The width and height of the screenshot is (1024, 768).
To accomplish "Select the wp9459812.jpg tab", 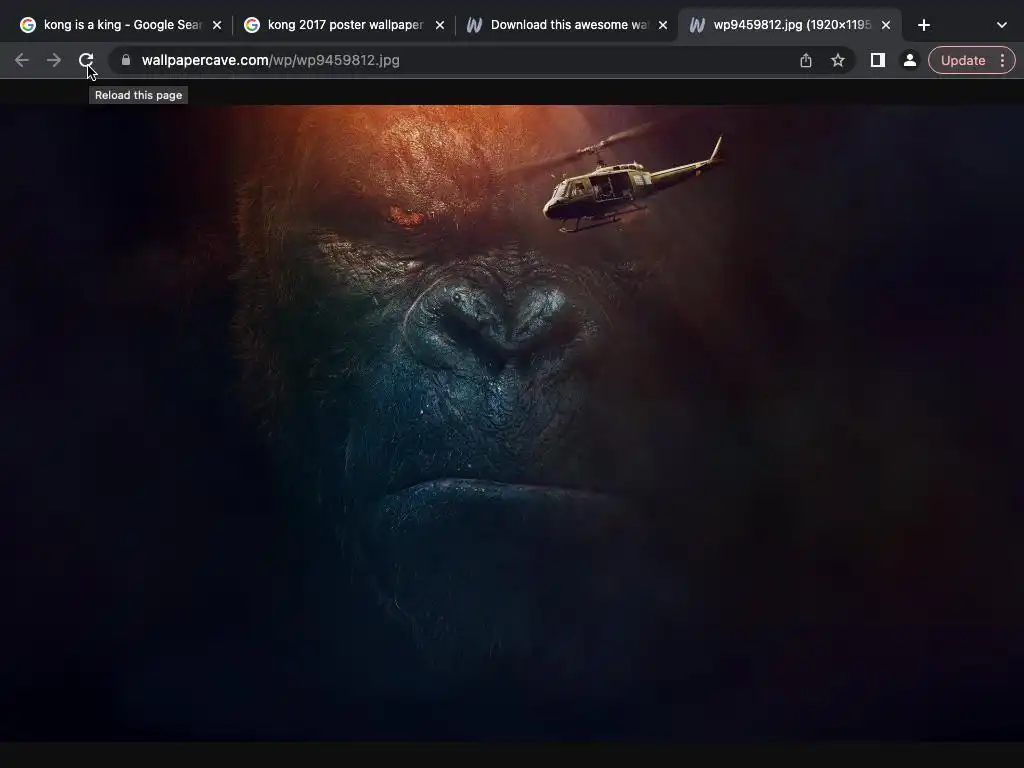I will point(792,25).
